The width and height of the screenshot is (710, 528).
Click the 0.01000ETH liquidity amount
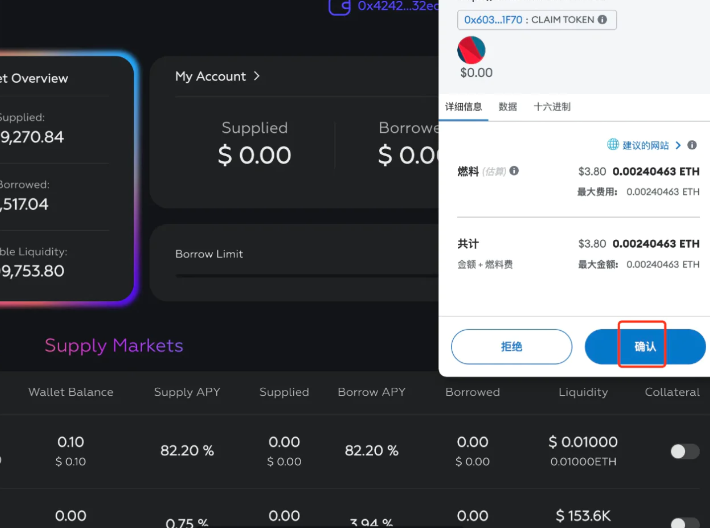click(583, 461)
